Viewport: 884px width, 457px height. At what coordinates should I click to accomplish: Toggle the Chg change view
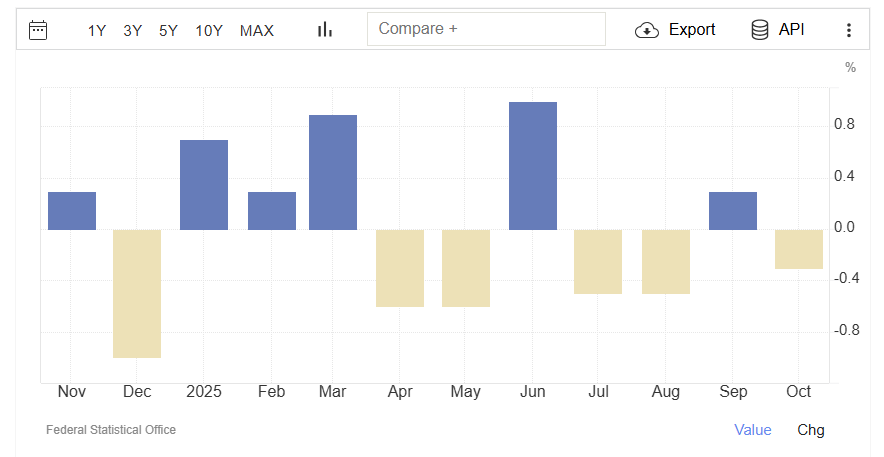coord(811,430)
